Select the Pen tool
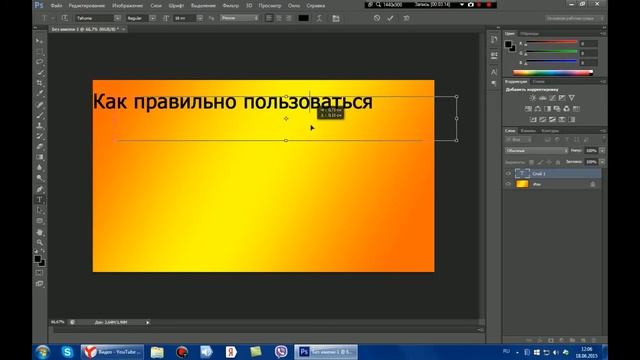 [40, 189]
